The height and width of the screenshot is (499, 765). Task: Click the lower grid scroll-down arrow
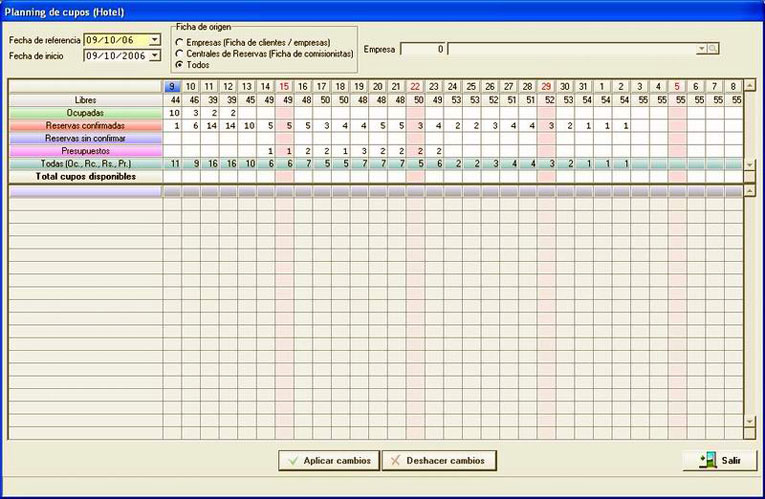coord(749,421)
